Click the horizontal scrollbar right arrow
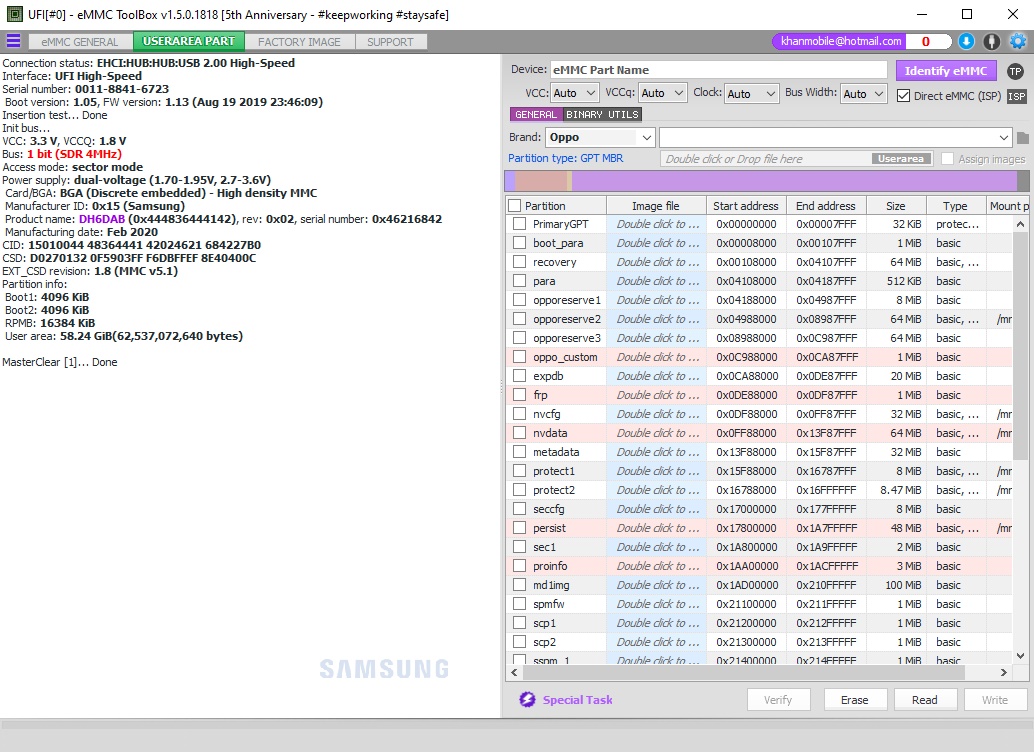The width and height of the screenshot is (1034, 752). [1004, 672]
